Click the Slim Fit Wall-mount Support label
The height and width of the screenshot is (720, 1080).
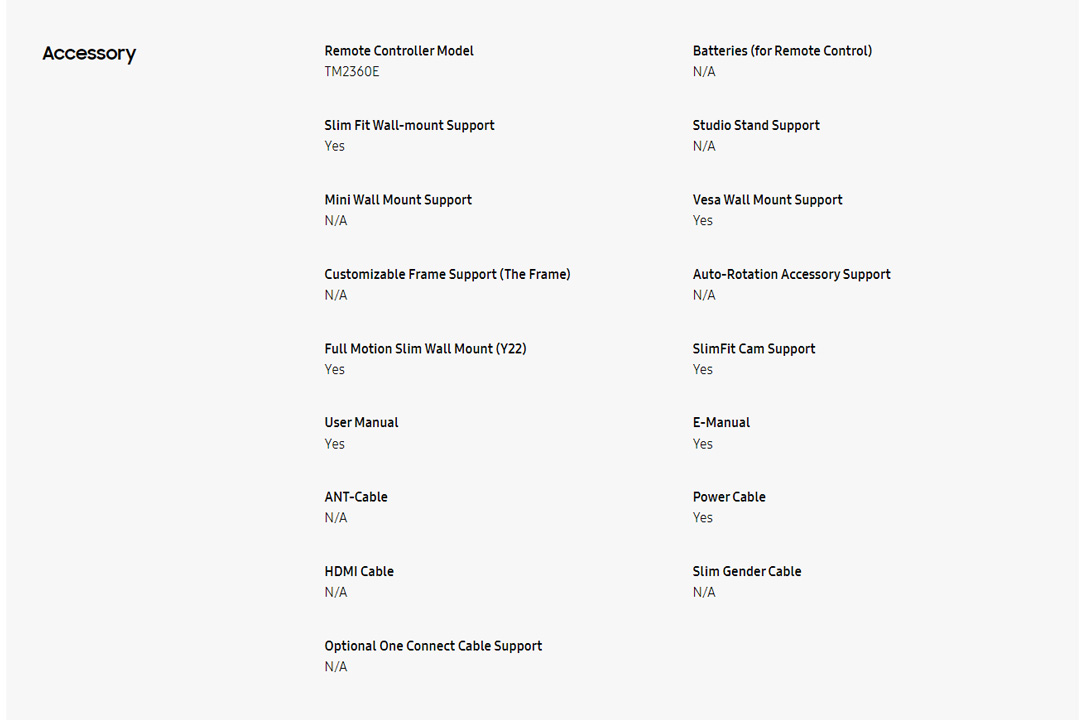click(409, 125)
